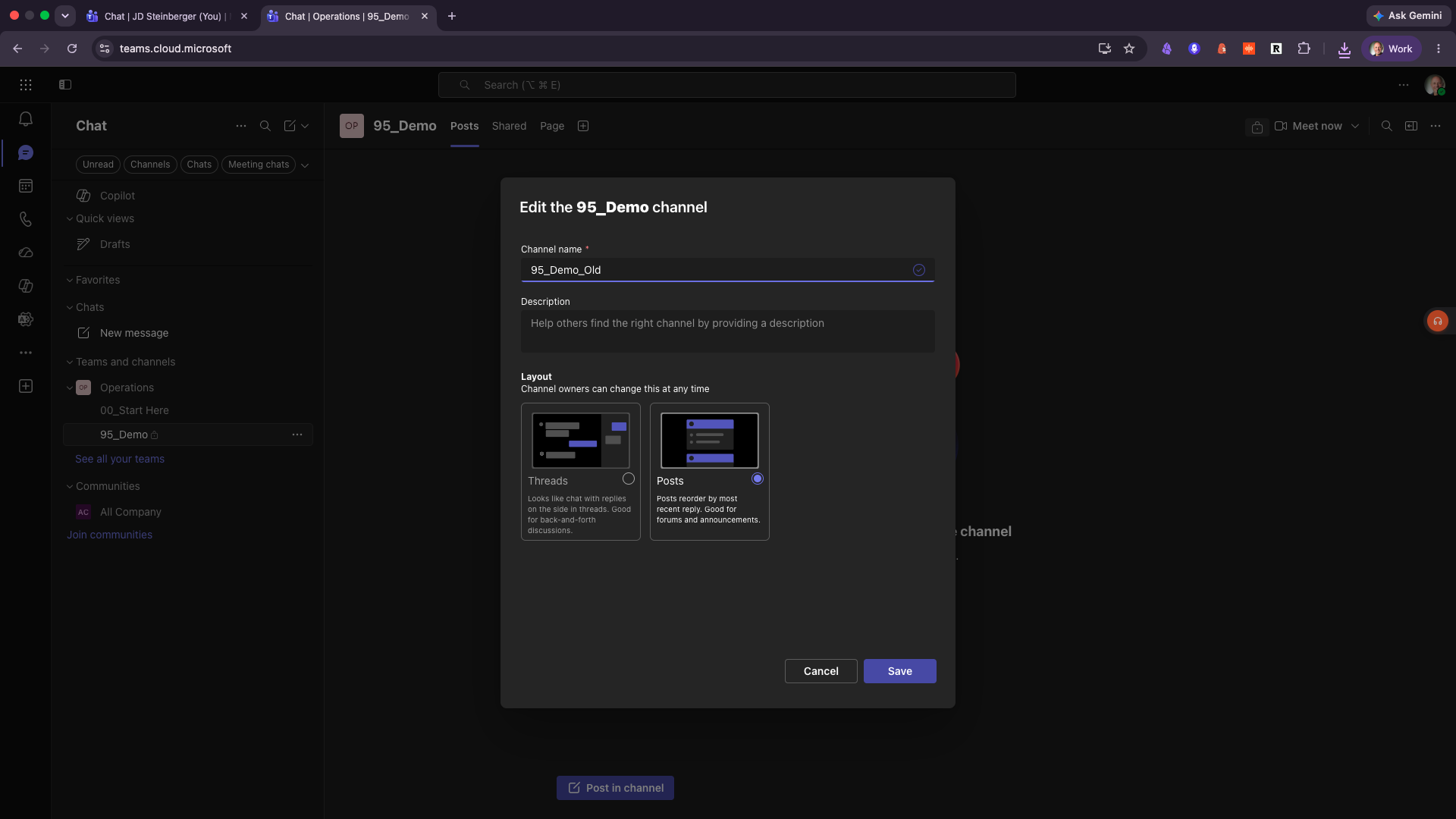Click the Meet now button
The width and height of the screenshot is (1456, 819).
point(1309,126)
